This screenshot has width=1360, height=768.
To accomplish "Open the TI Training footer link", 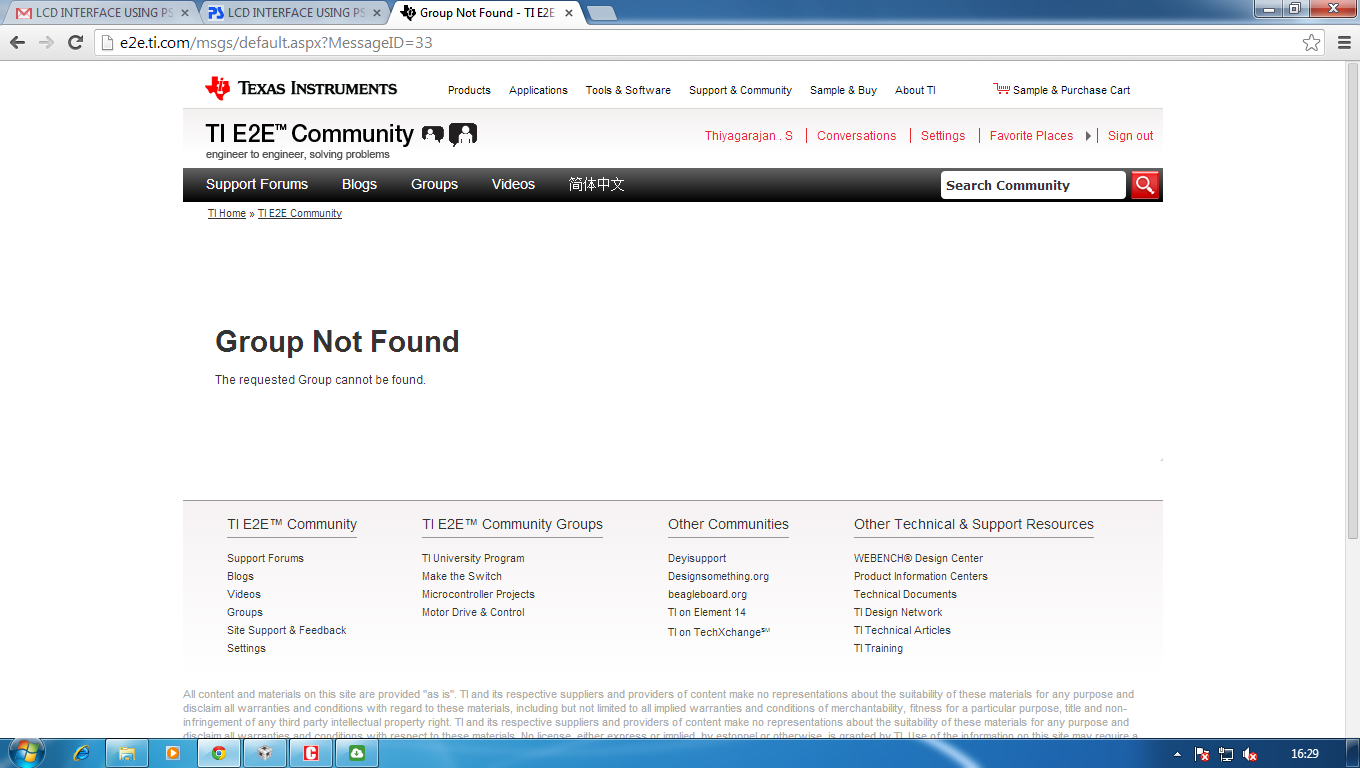I will point(878,648).
